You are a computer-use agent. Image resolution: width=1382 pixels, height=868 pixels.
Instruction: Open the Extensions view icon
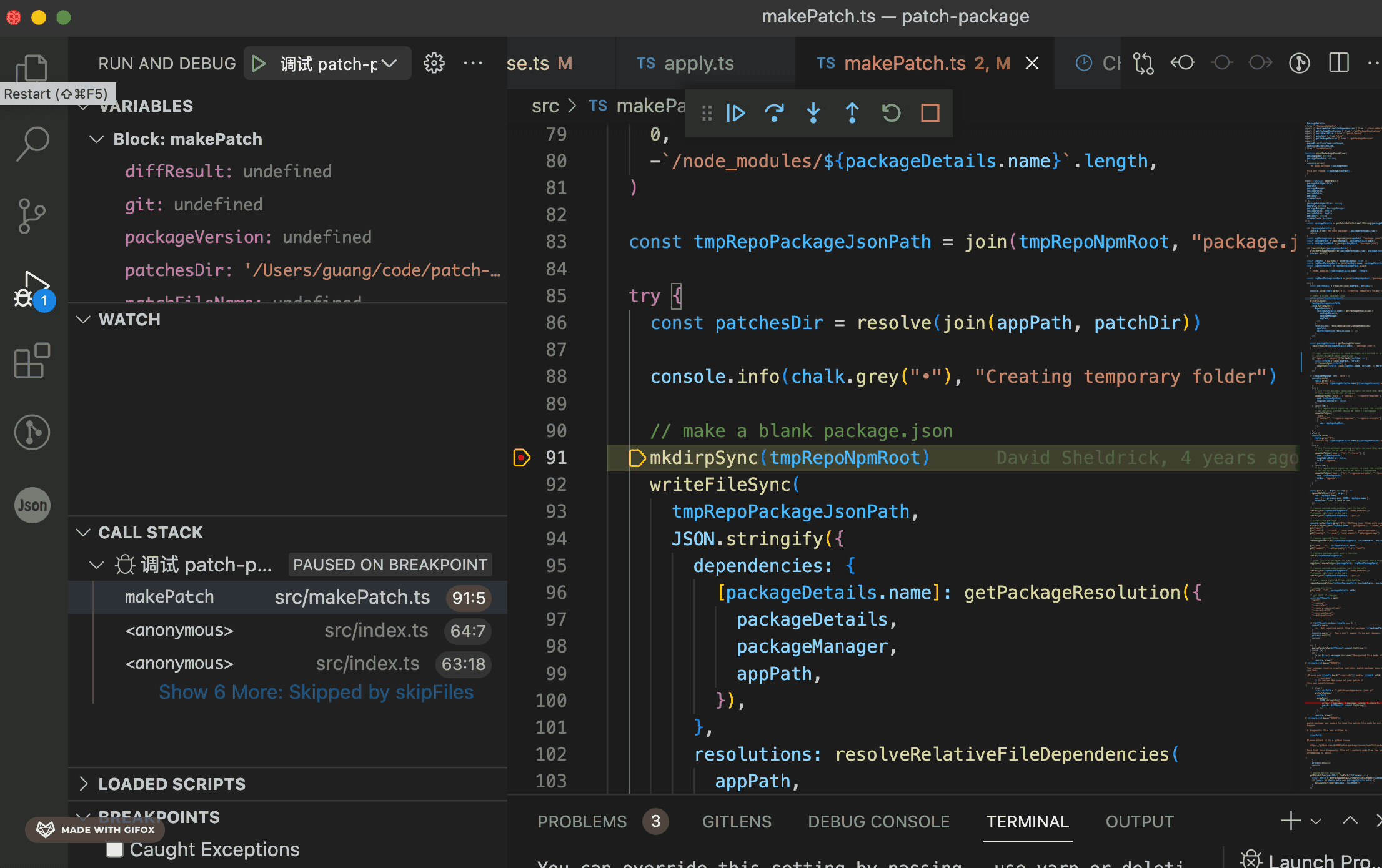tap(32, 360)
